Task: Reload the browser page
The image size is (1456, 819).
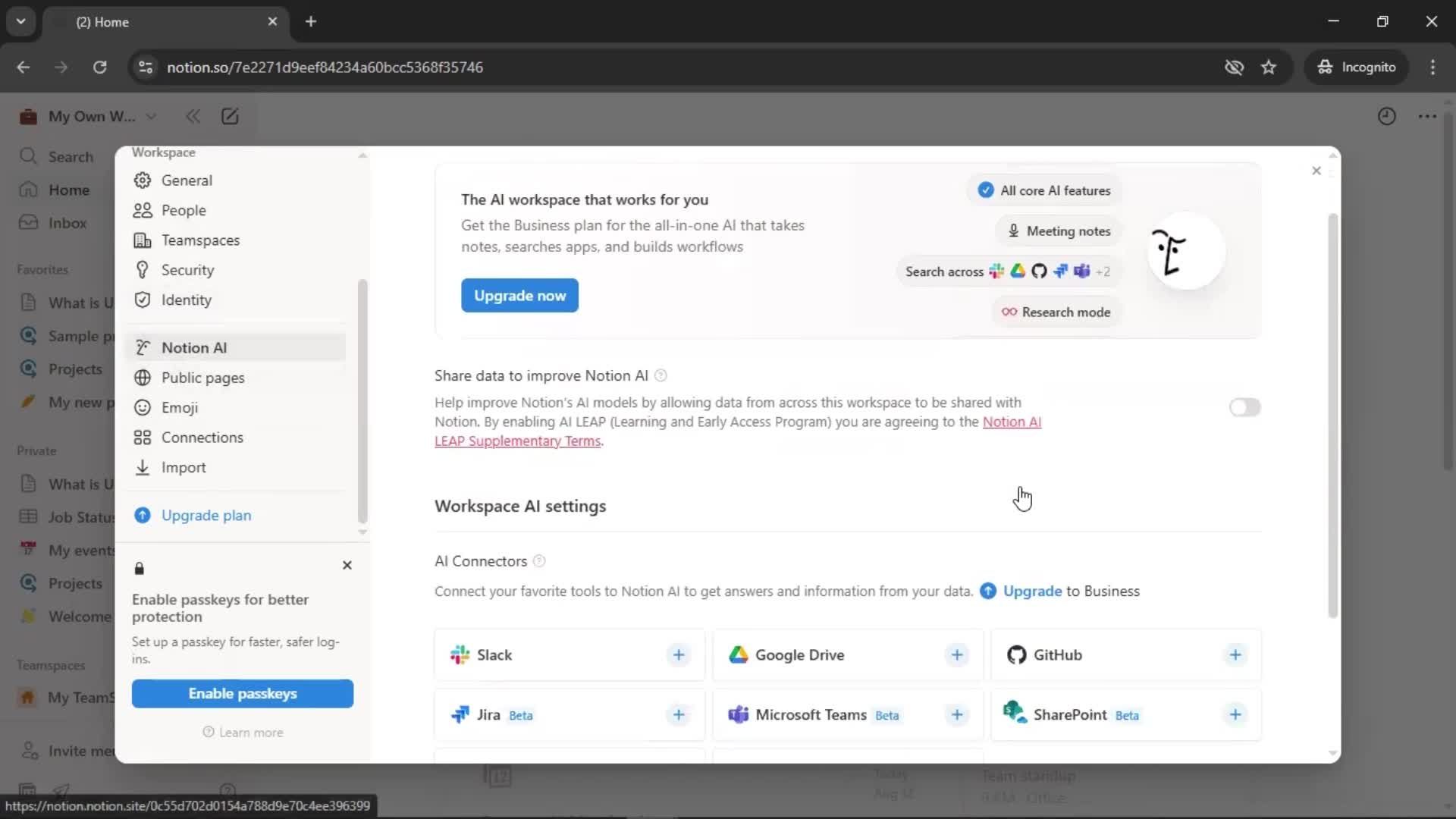Action: 99,67
